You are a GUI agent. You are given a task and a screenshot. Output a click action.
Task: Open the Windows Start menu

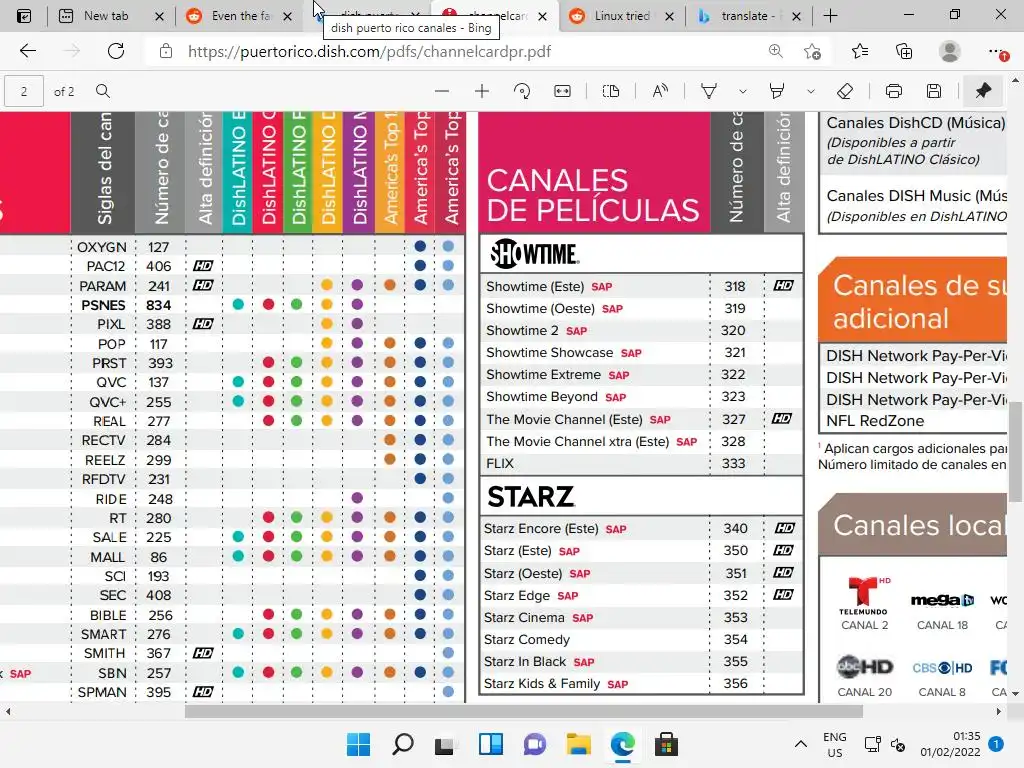click(359, 744)
